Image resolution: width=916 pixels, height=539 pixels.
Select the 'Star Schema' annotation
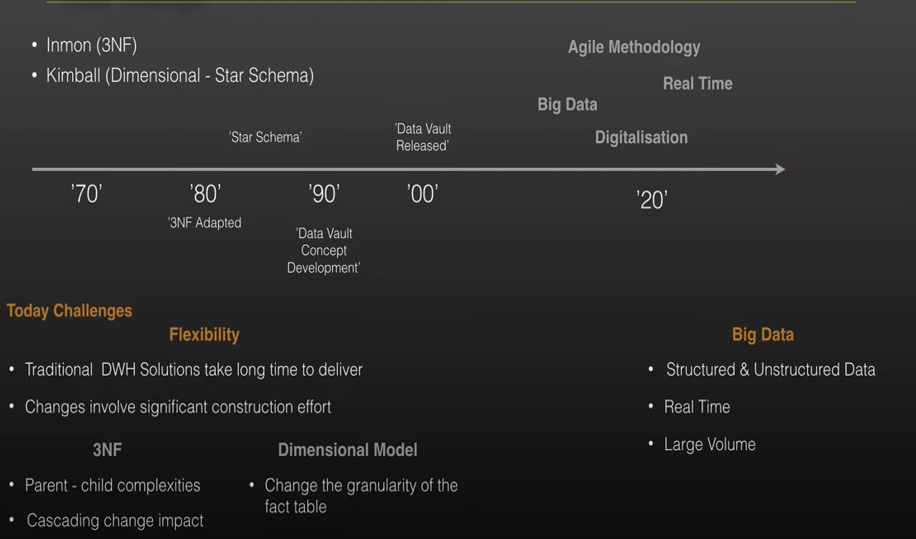pos(265,137)
